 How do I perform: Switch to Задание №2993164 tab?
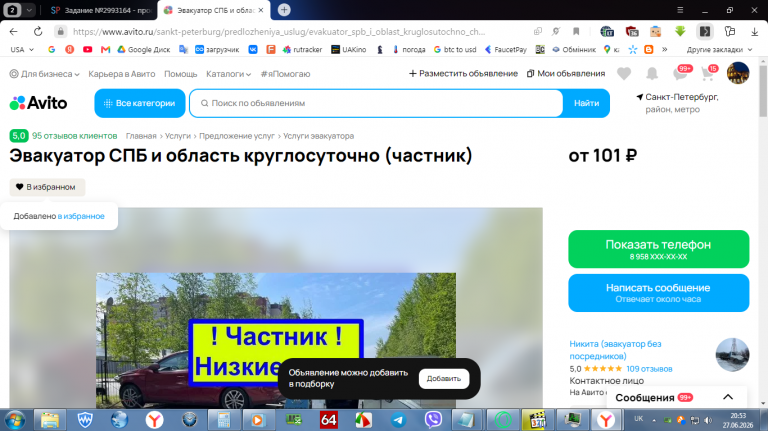click(102, 10)
